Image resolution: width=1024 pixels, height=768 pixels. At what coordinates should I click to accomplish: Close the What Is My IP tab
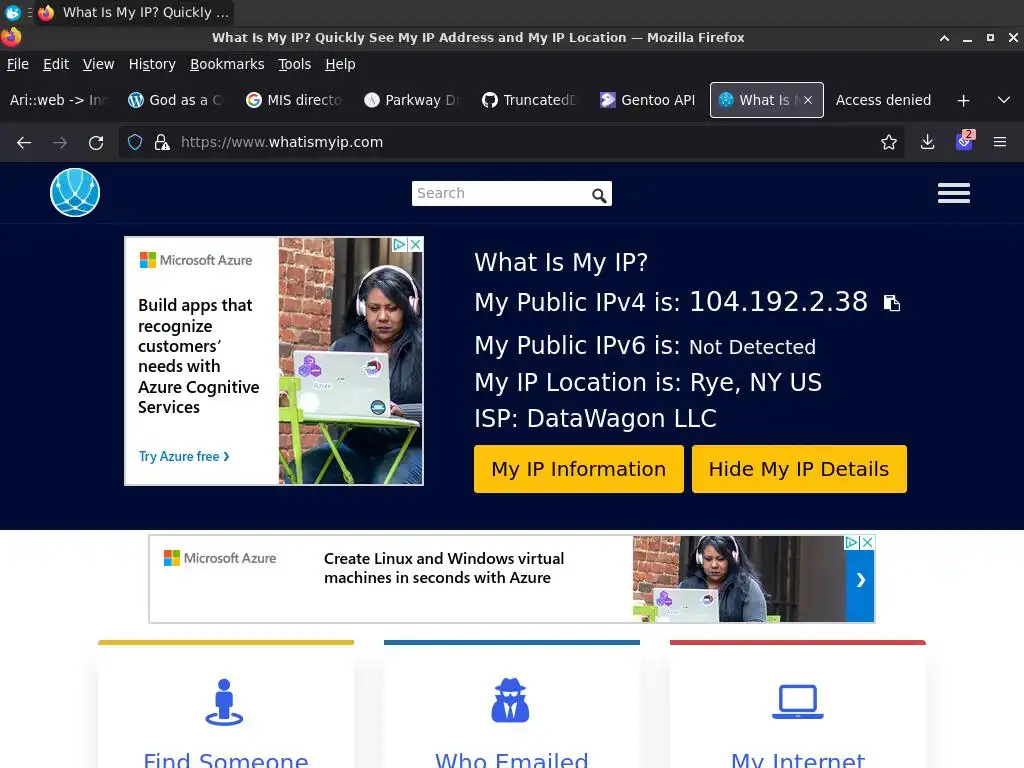[x=808, y=100]
